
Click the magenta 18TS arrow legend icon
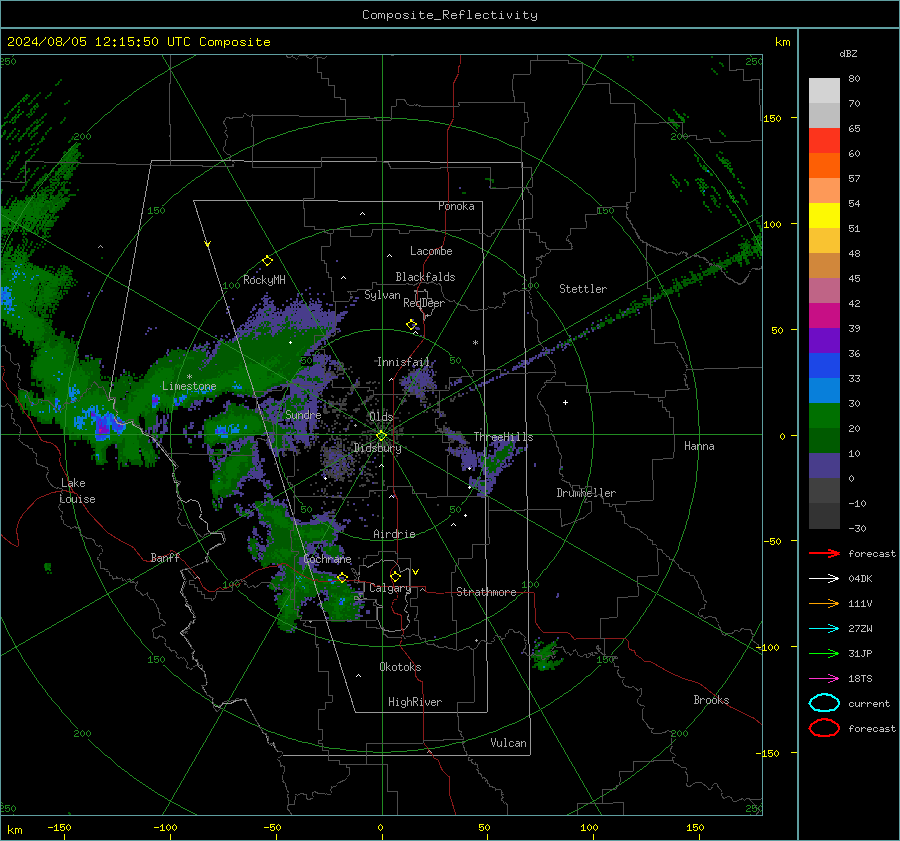824,679
